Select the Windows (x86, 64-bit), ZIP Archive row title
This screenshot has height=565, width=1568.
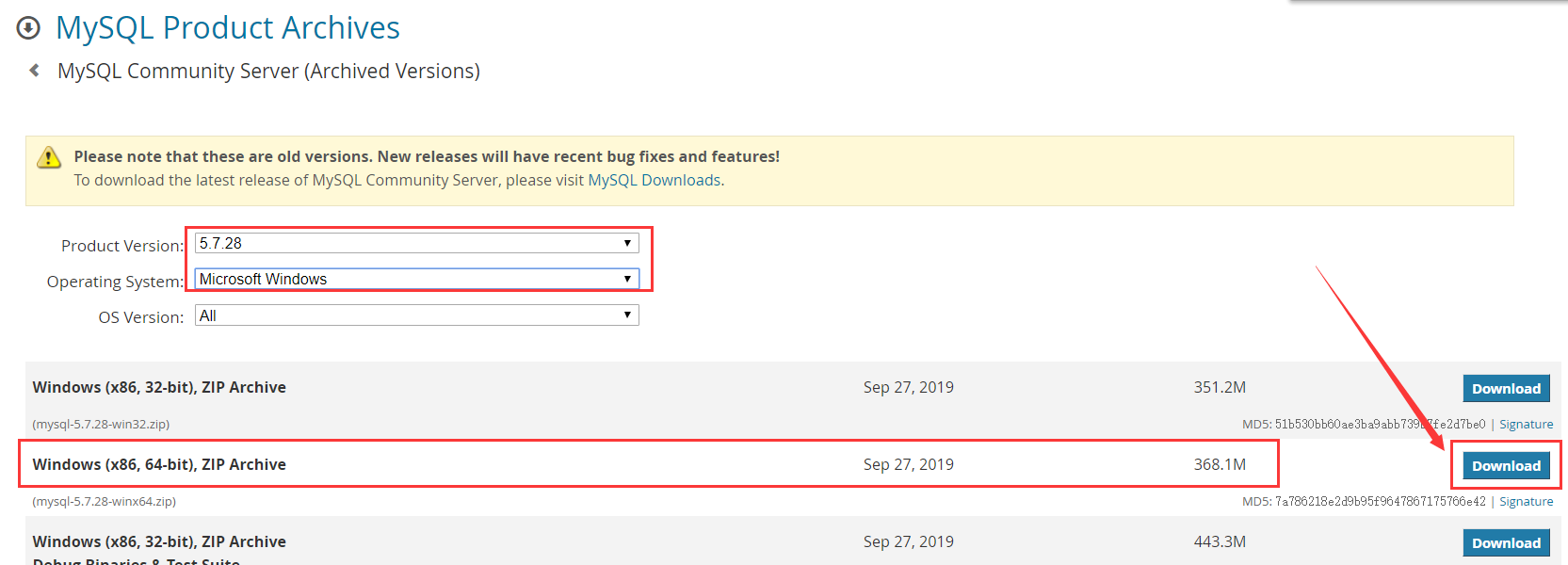pos(159,464)
